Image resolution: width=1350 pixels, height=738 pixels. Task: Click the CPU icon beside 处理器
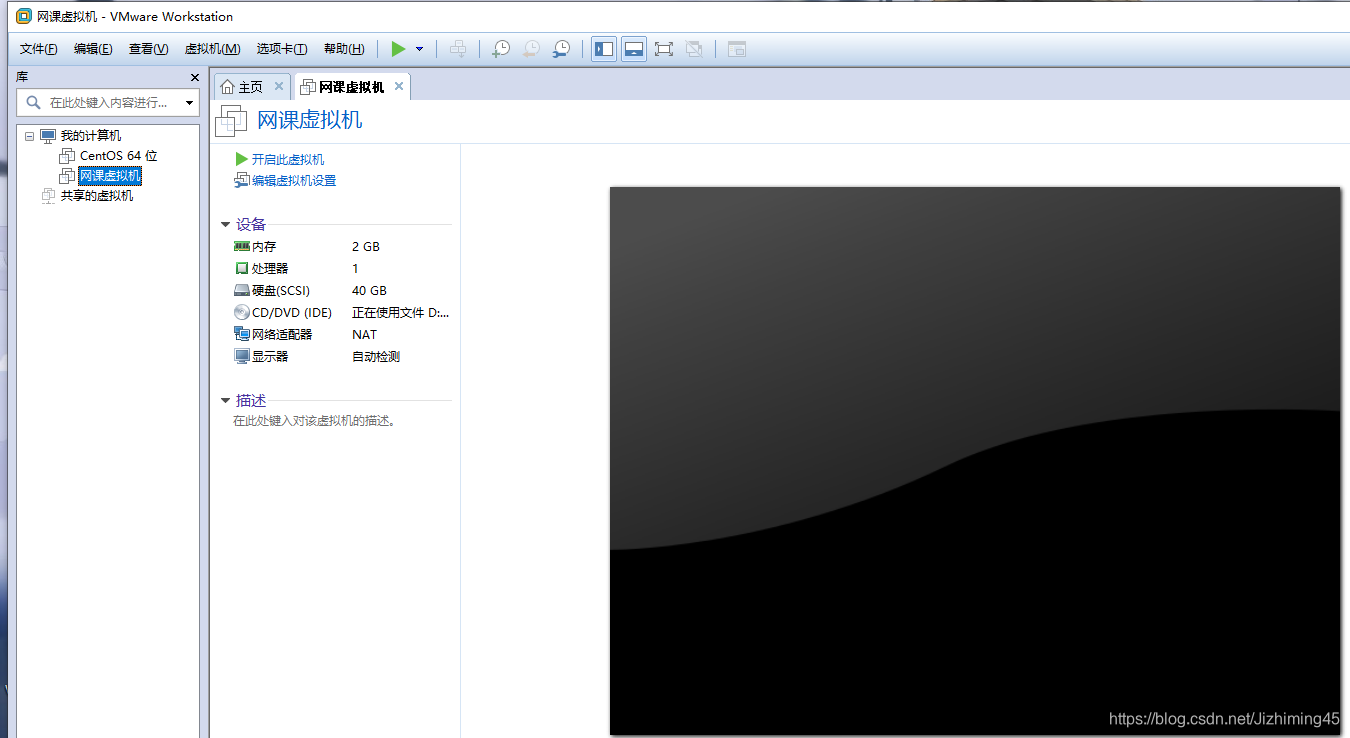point(241,268)
